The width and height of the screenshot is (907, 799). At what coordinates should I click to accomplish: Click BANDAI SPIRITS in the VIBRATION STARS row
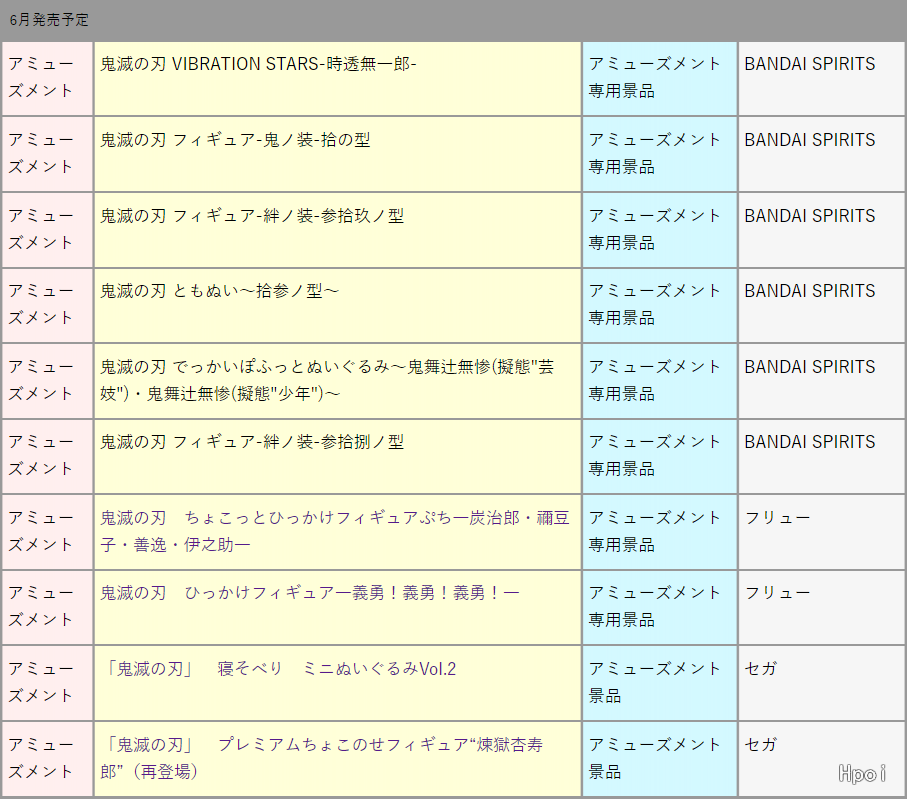[809, 64]
